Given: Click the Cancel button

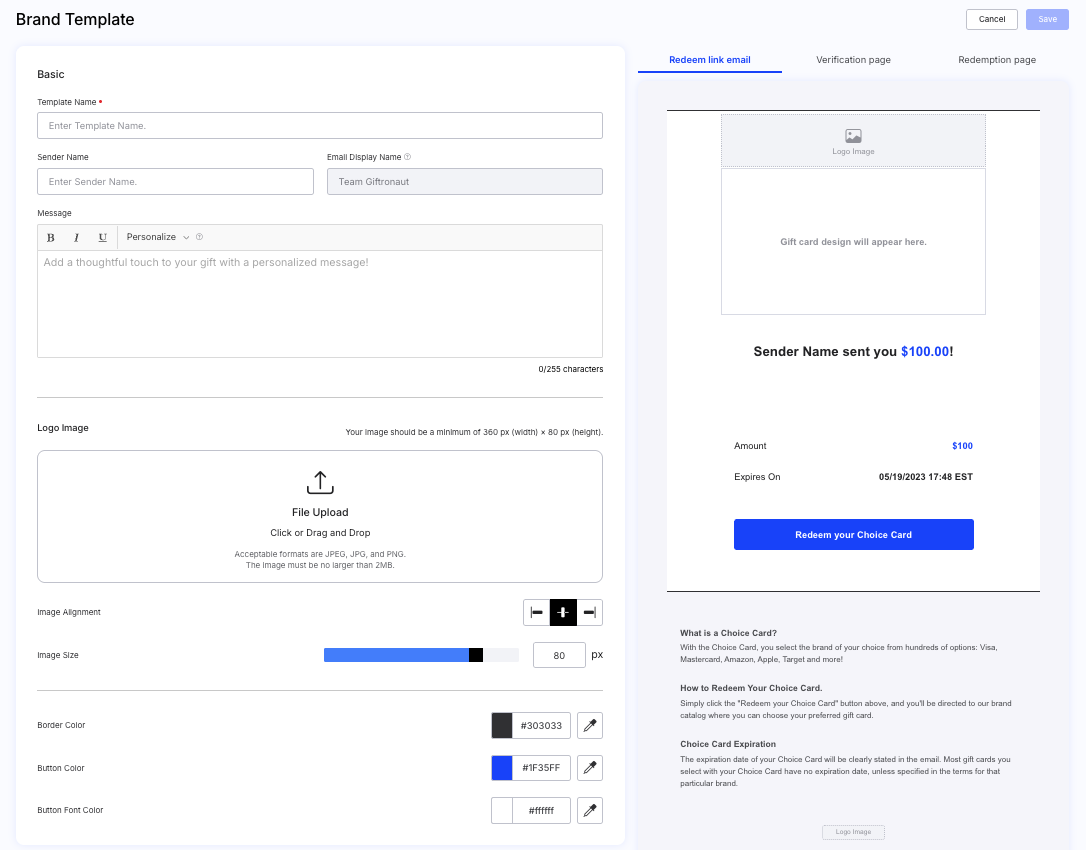Looking at the screenshot, I should click(992, 19).
